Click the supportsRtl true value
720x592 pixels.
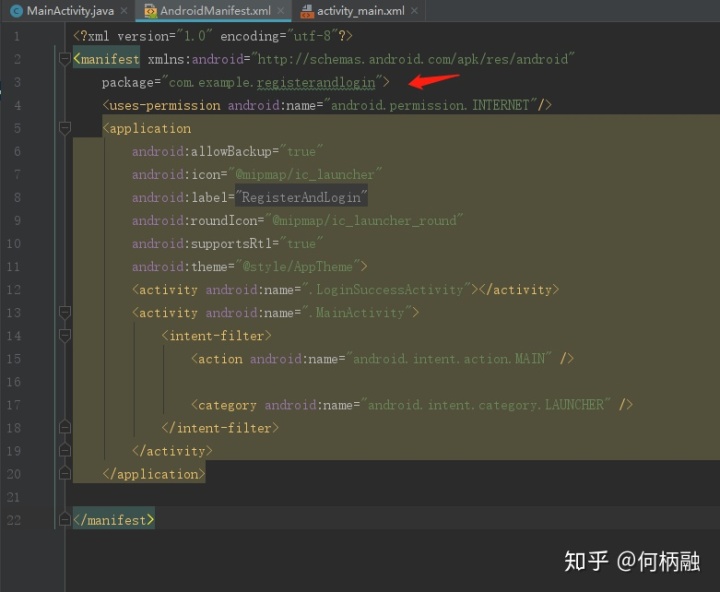coord(301,243)
